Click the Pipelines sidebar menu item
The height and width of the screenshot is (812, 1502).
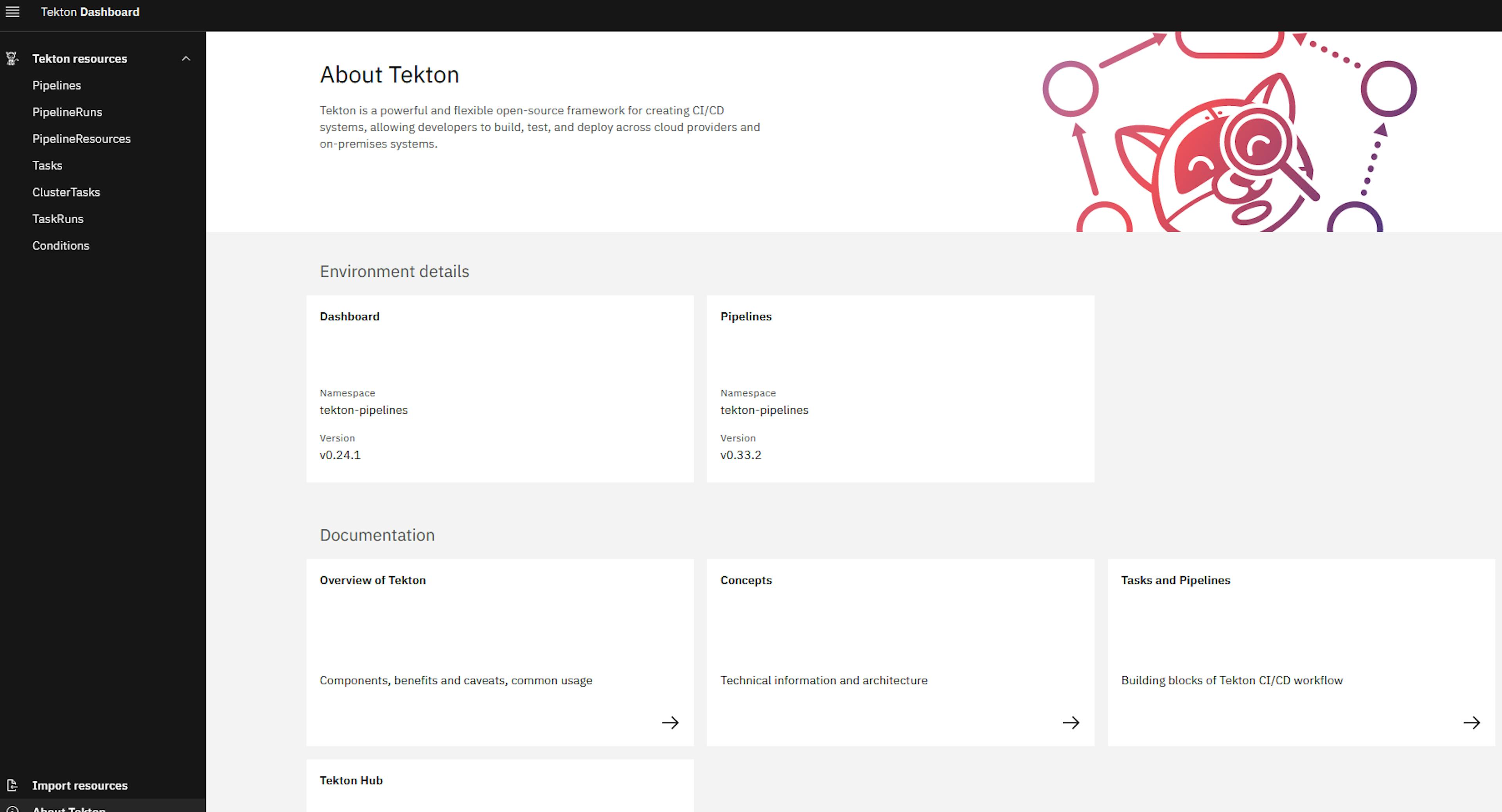[x=57, y=85]
